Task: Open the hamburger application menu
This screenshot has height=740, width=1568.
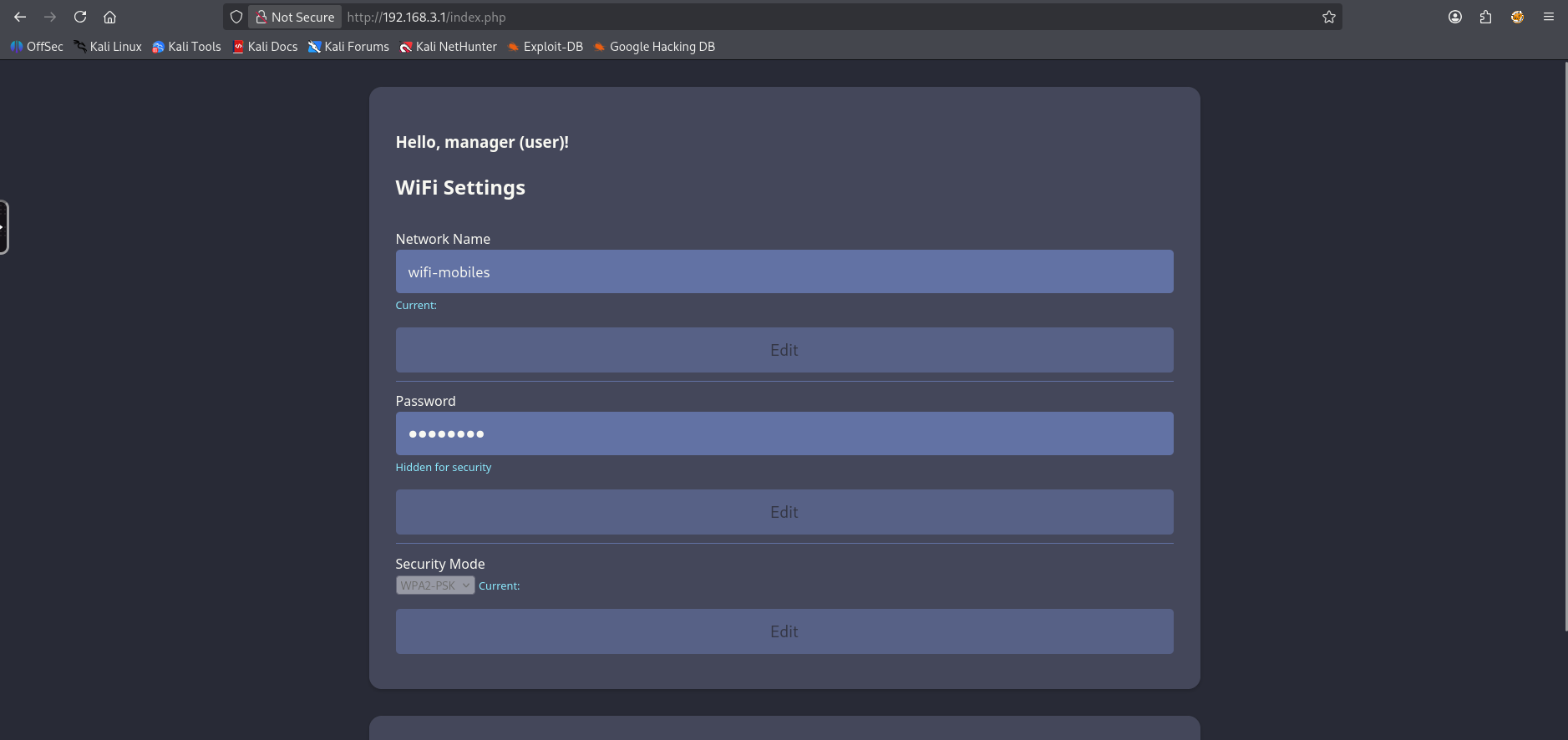Action: (1548, 17)
